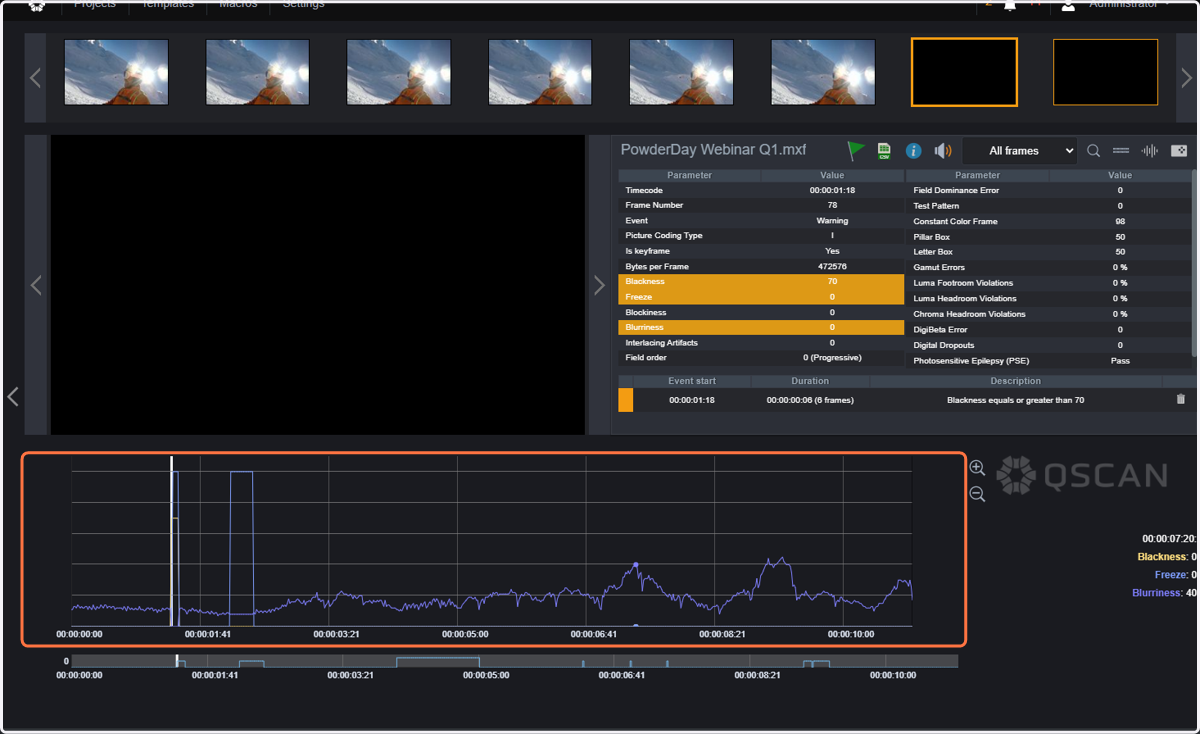The image size is (1200, 734).
Task: Click the Chroma Headroom Violations row
Action: pos(1049,314)
